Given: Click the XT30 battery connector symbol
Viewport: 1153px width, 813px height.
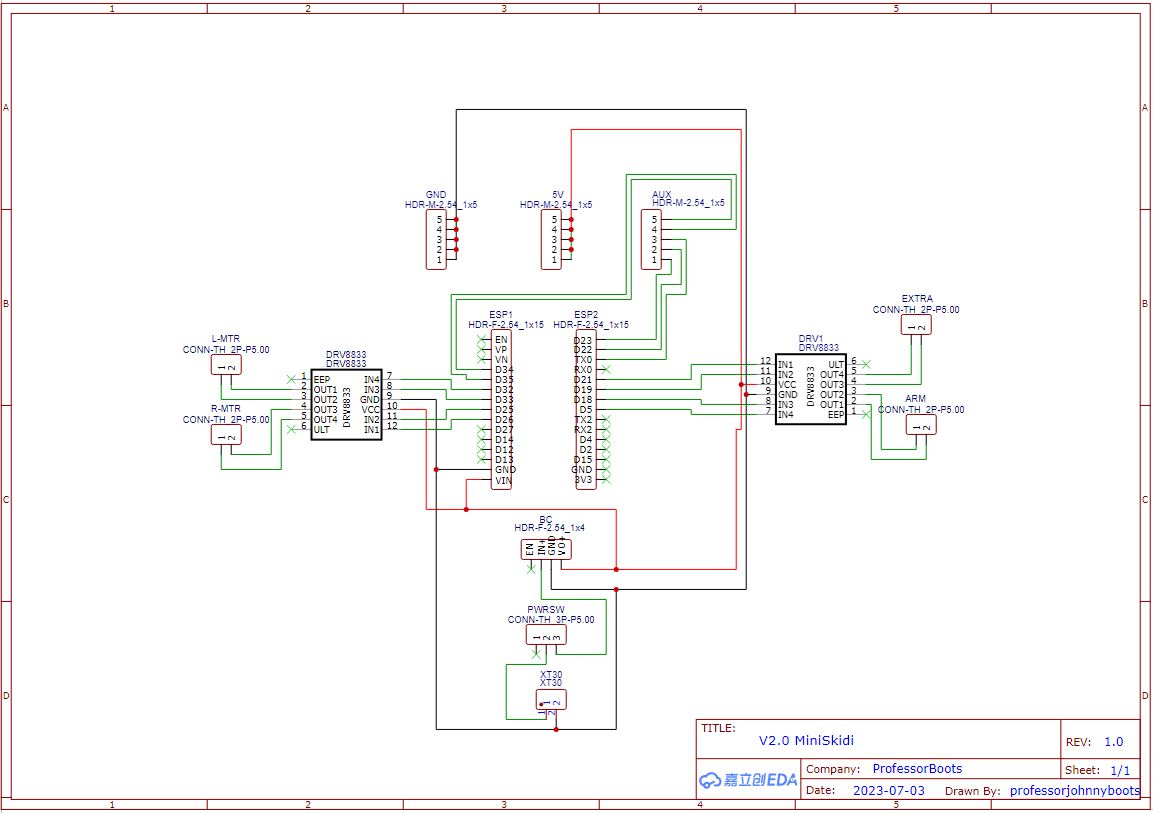Looking at the screenshot, I should pos(551,699).
